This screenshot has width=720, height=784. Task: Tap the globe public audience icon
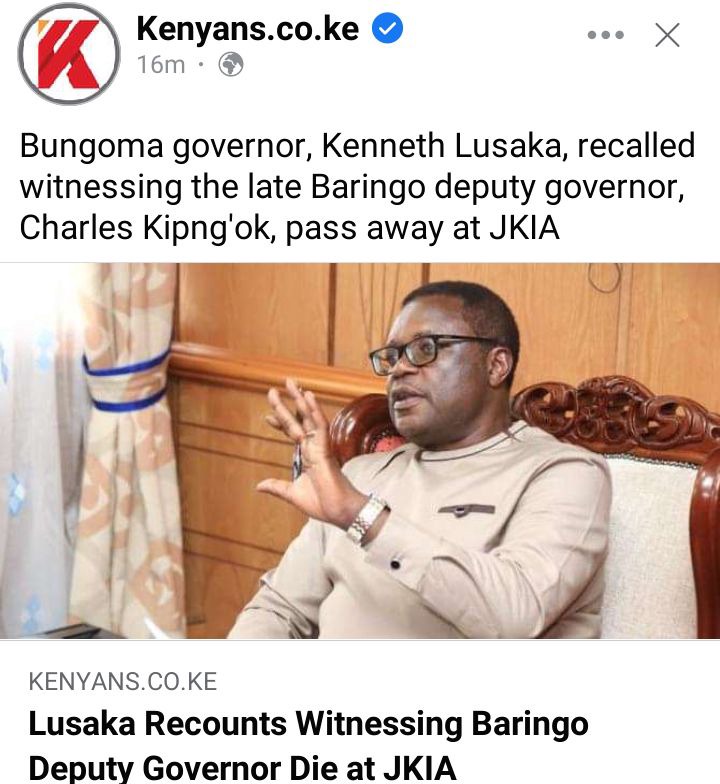click(x=231, y=64)
